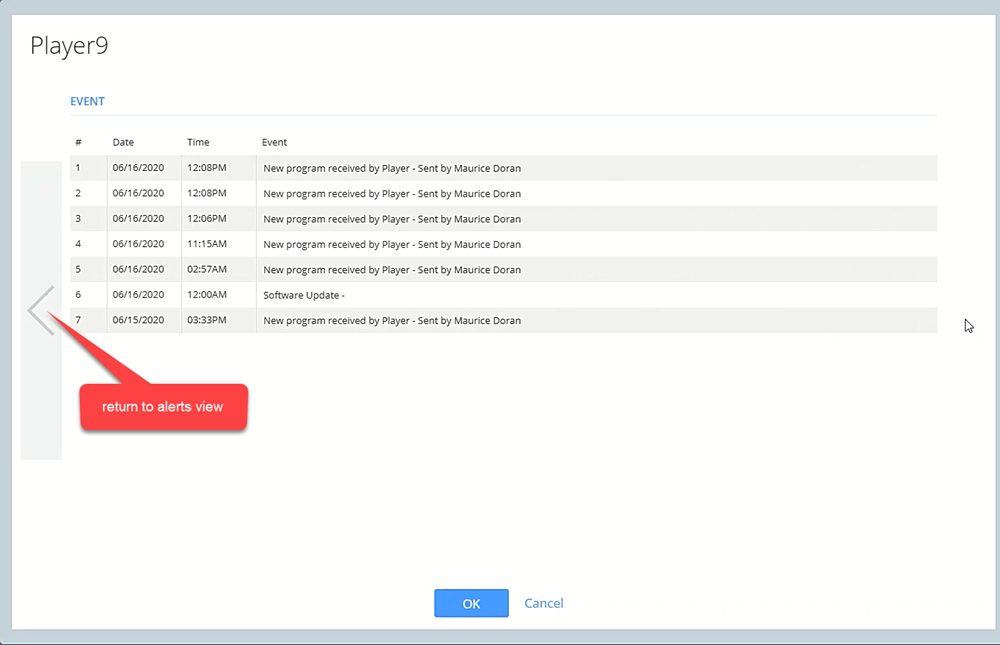Click the 06/15/2020 date cell

point(138,321)
